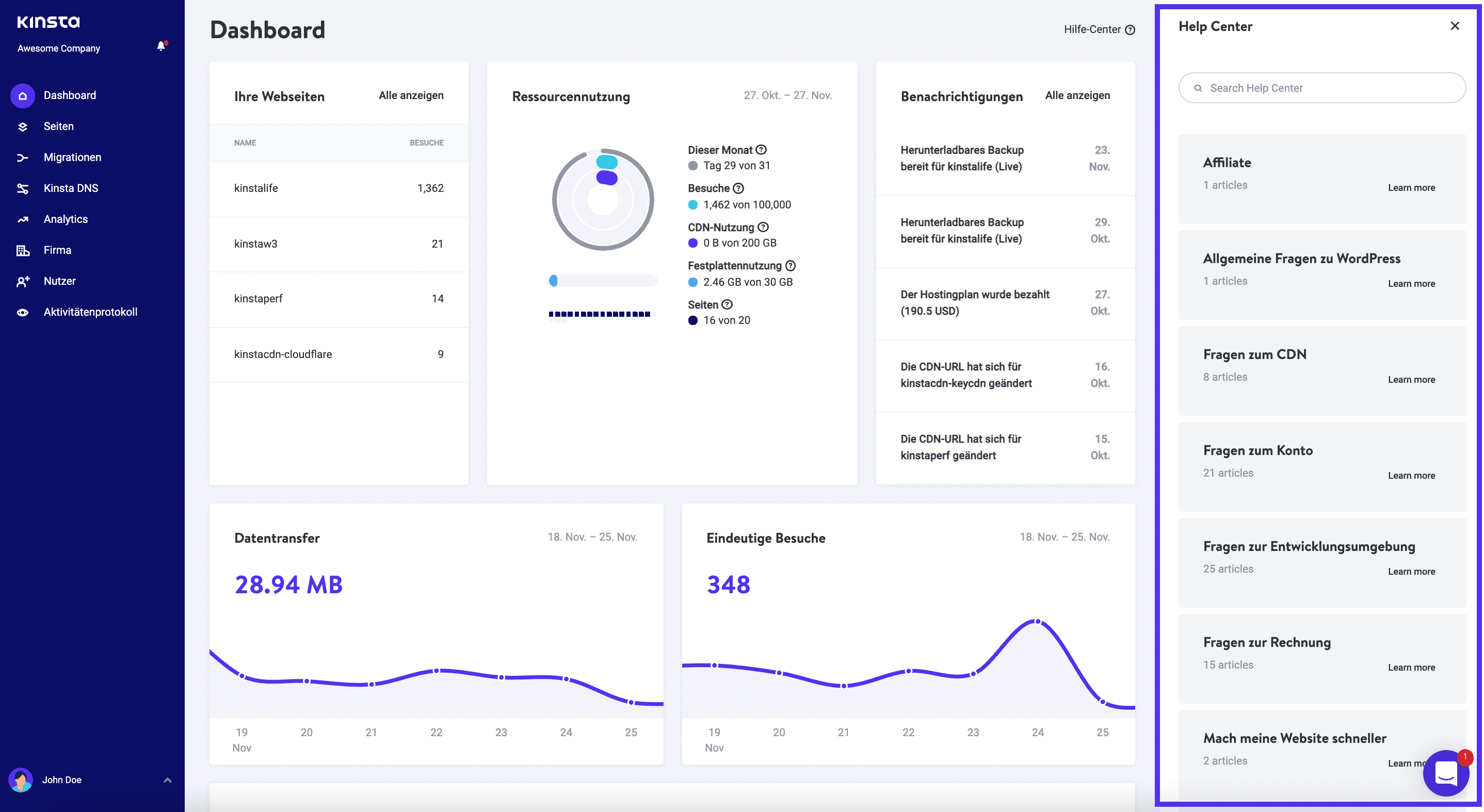The image size is (1484, 812).
Task: Click Learn more for Fragen zum Konto
Action: [x=1411, y=476]
